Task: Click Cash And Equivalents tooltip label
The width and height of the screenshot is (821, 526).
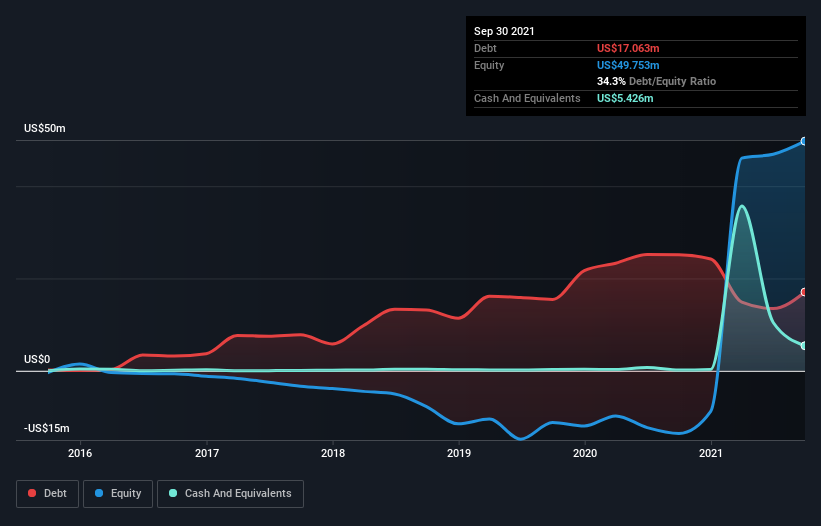Action: pyautogui.click(x=527, y=98)
